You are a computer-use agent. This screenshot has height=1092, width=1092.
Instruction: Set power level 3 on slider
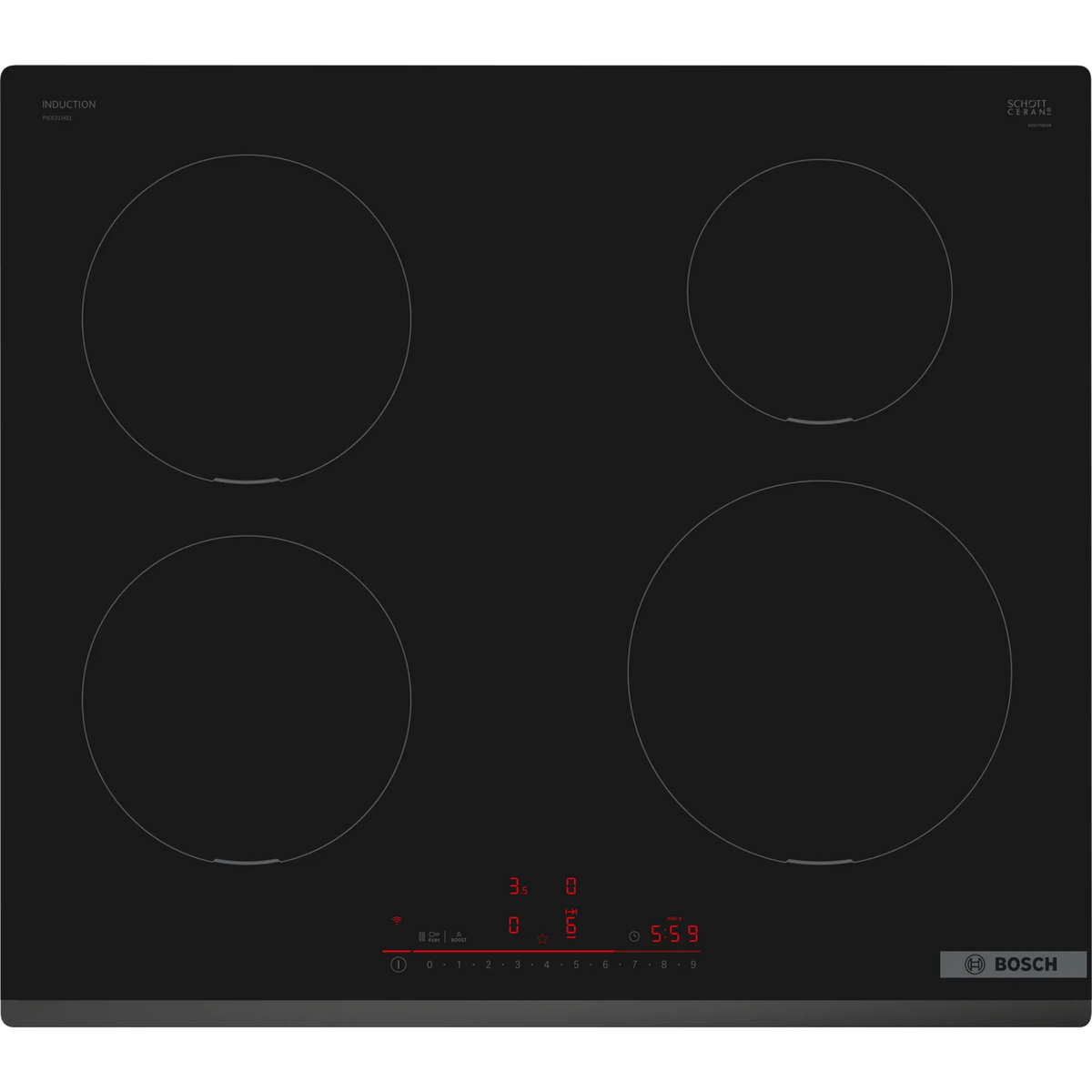(517, 965)
